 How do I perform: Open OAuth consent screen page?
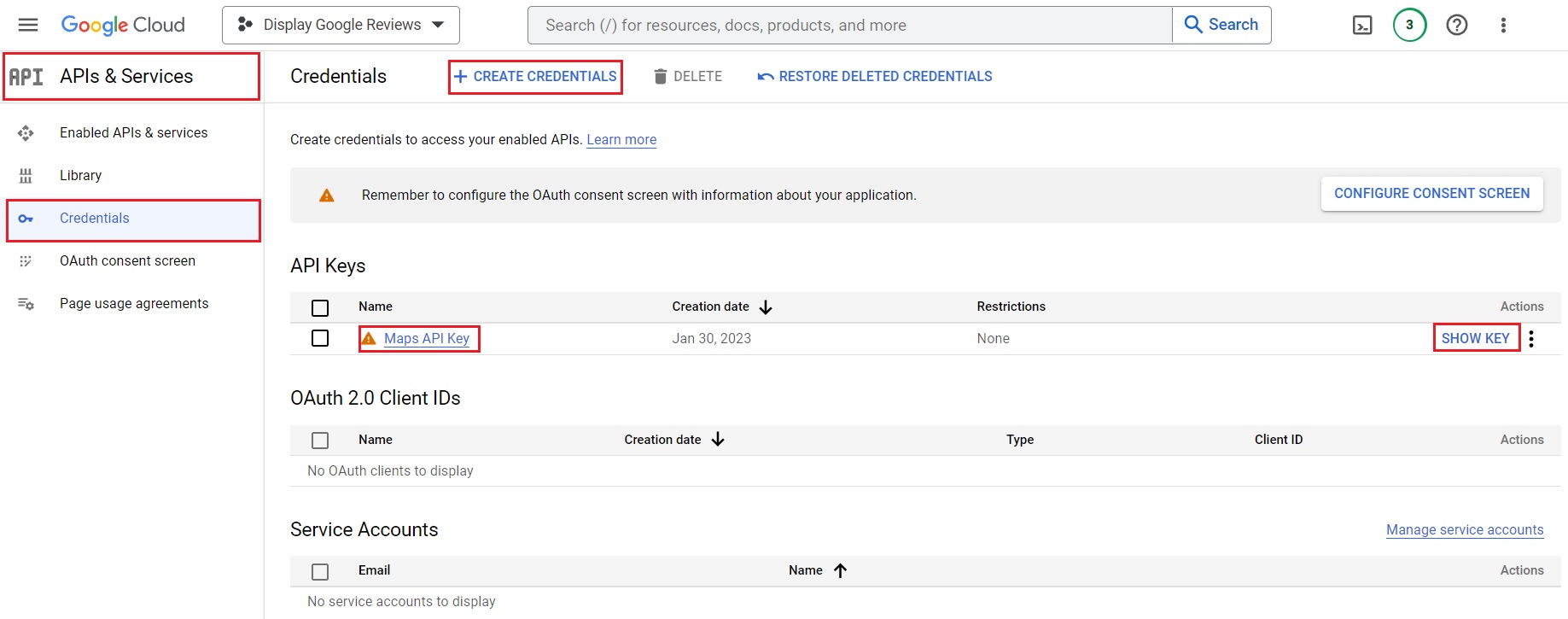(127, 260)
